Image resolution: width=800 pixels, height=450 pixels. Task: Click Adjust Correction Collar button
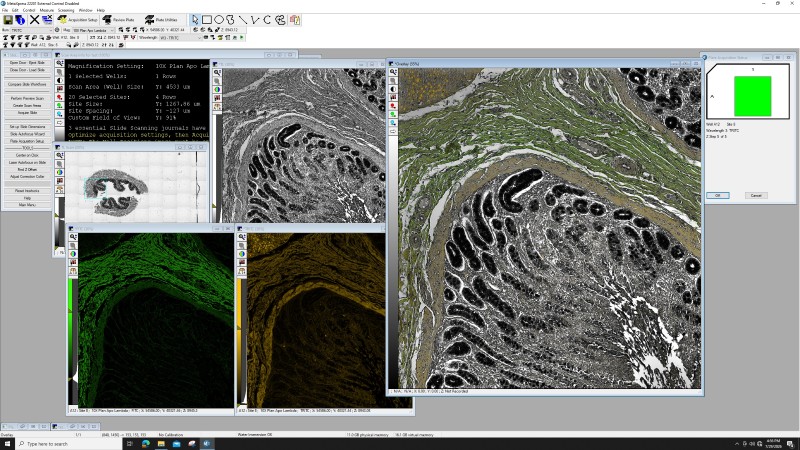click(27, 177)
